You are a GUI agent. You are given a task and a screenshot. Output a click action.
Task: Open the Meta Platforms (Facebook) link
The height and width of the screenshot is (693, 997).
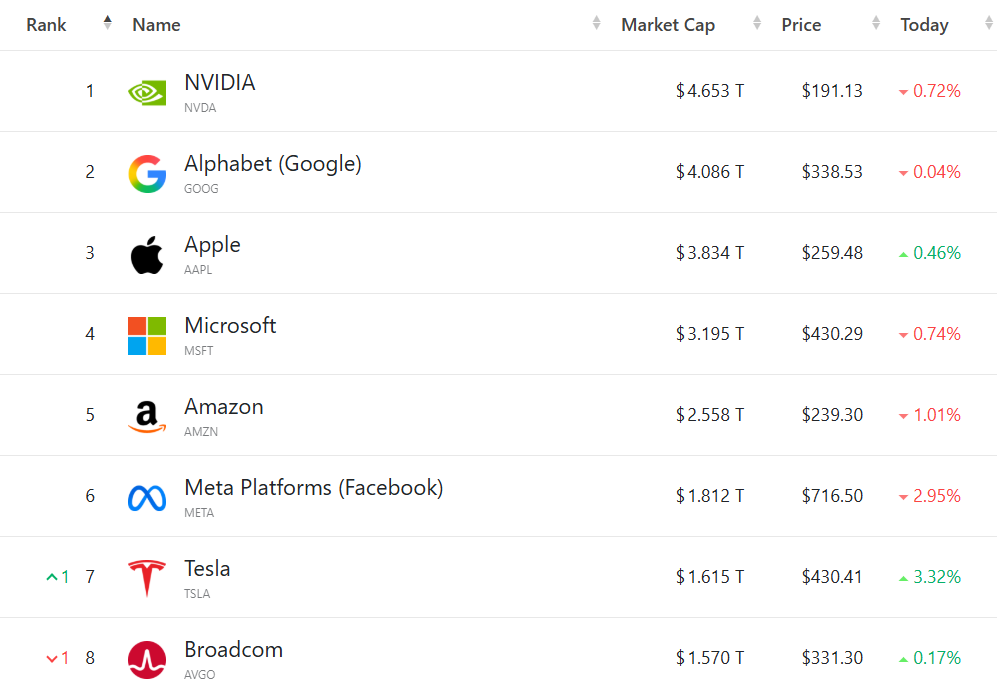click(x=313, y=488)
